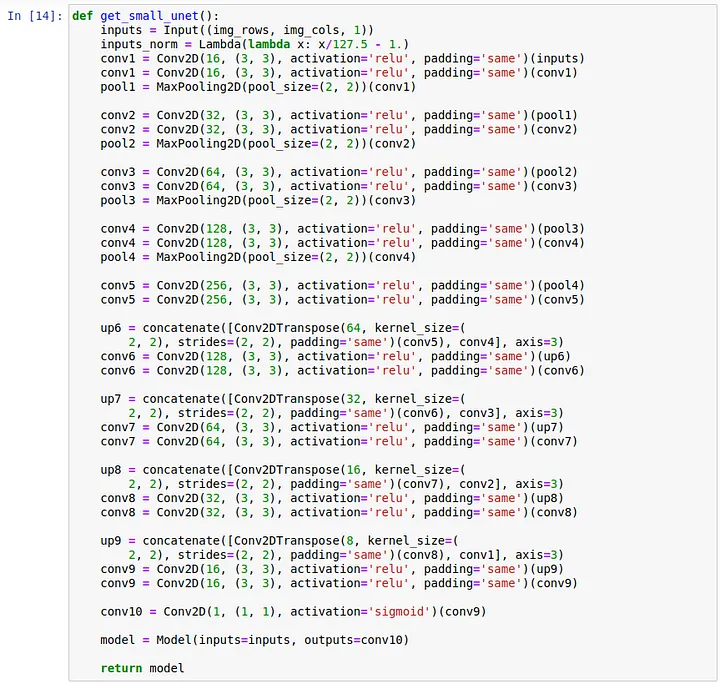Click the up8 = concatenate line
Screen dimensions: 720x683
point(283,470)
